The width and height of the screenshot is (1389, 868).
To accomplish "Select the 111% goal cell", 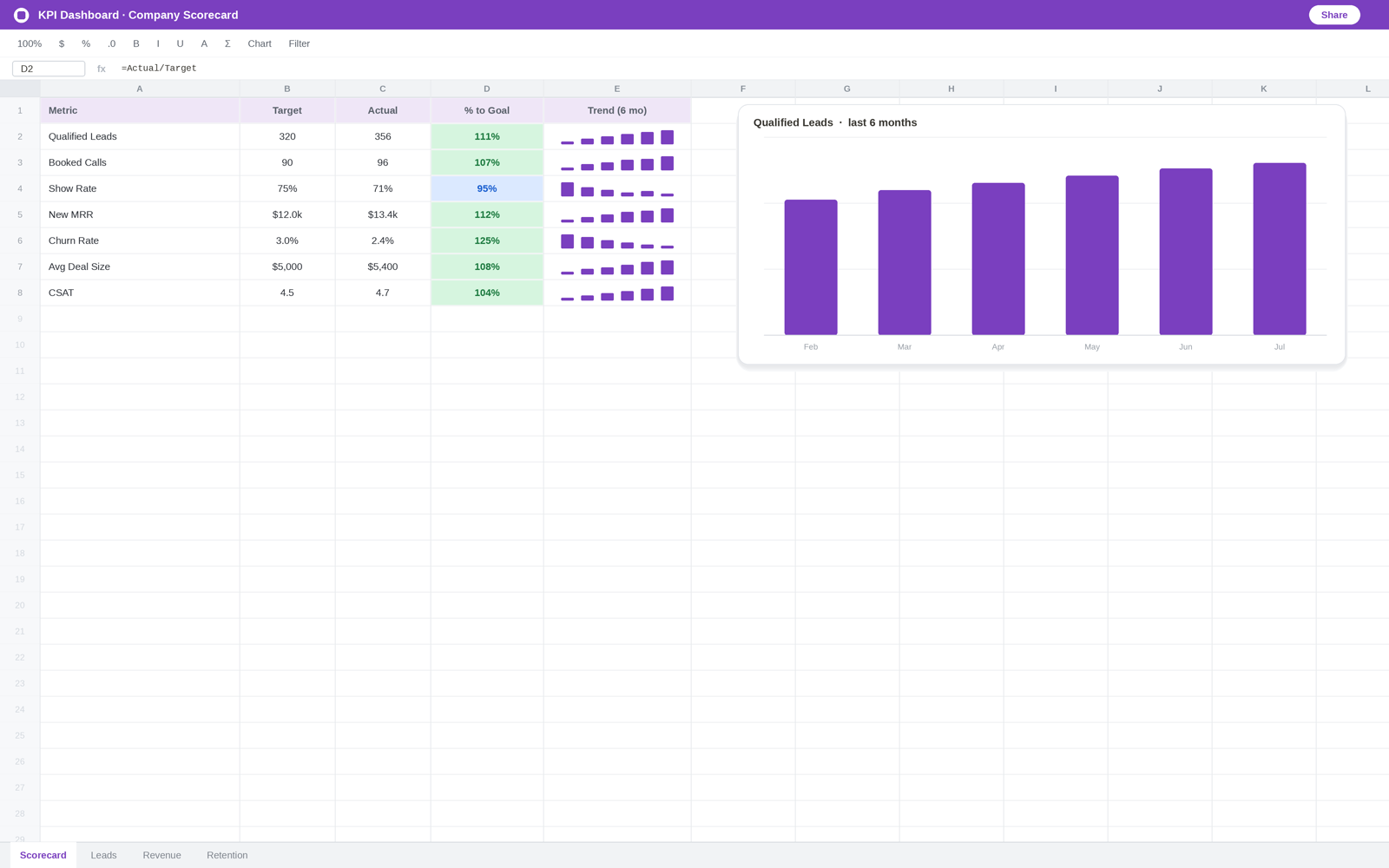I will coord(487,136).
